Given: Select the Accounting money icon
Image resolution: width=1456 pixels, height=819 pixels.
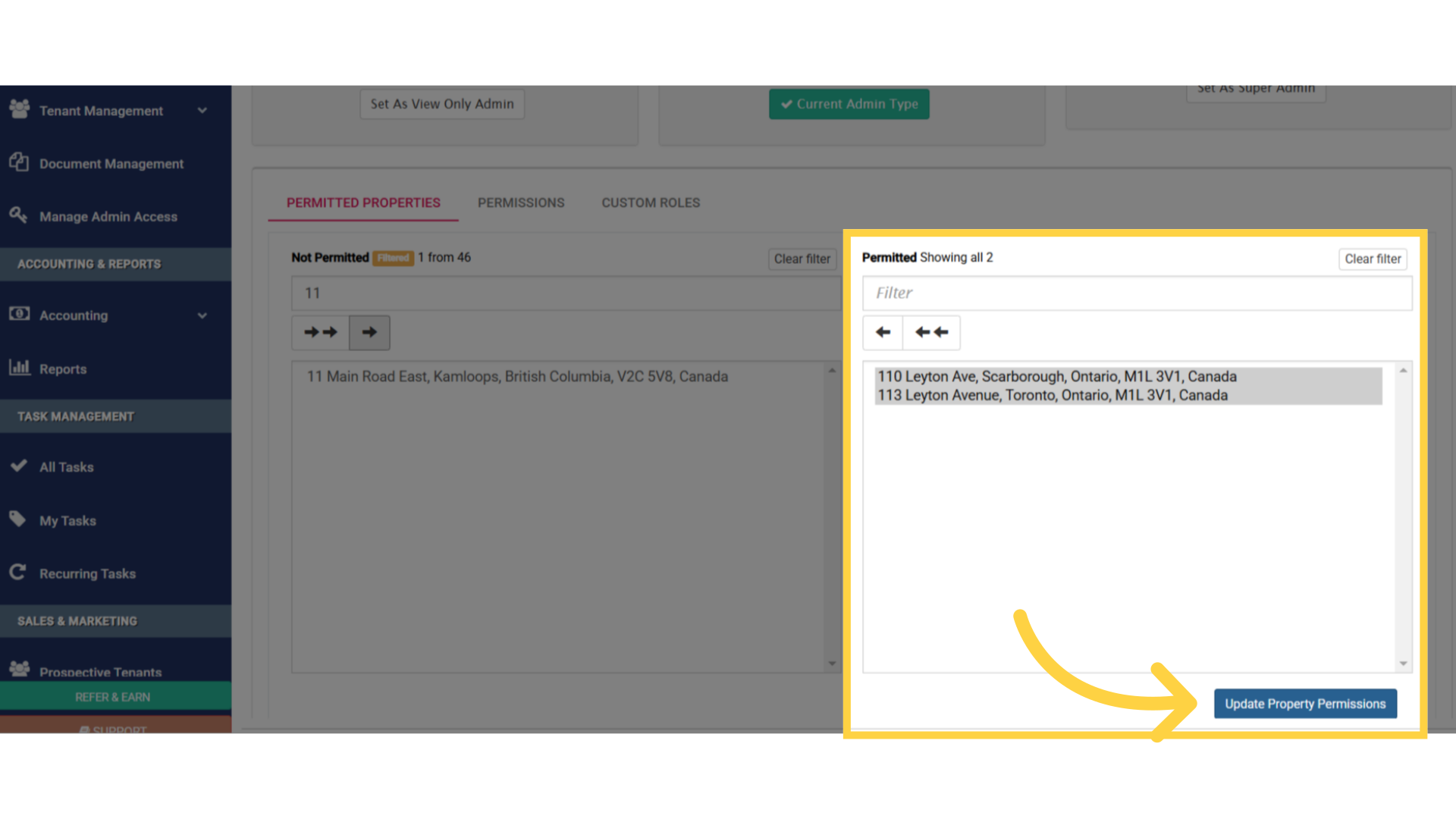Looking at the screenshot, I should tap(18, 314).
